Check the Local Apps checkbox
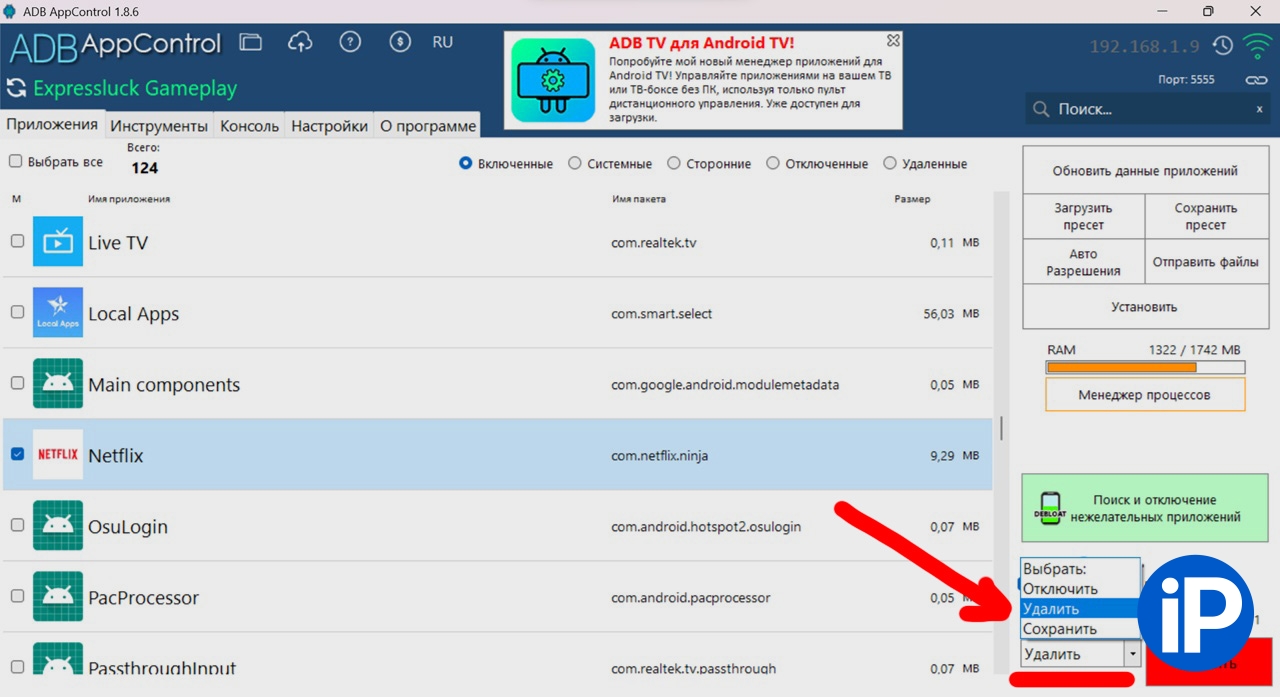This screenshot has width=1280, height=697. coord(17,312)
